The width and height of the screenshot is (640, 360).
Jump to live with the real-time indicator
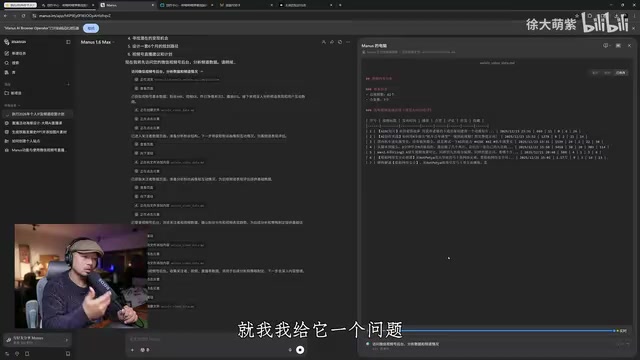coord(622,331)
